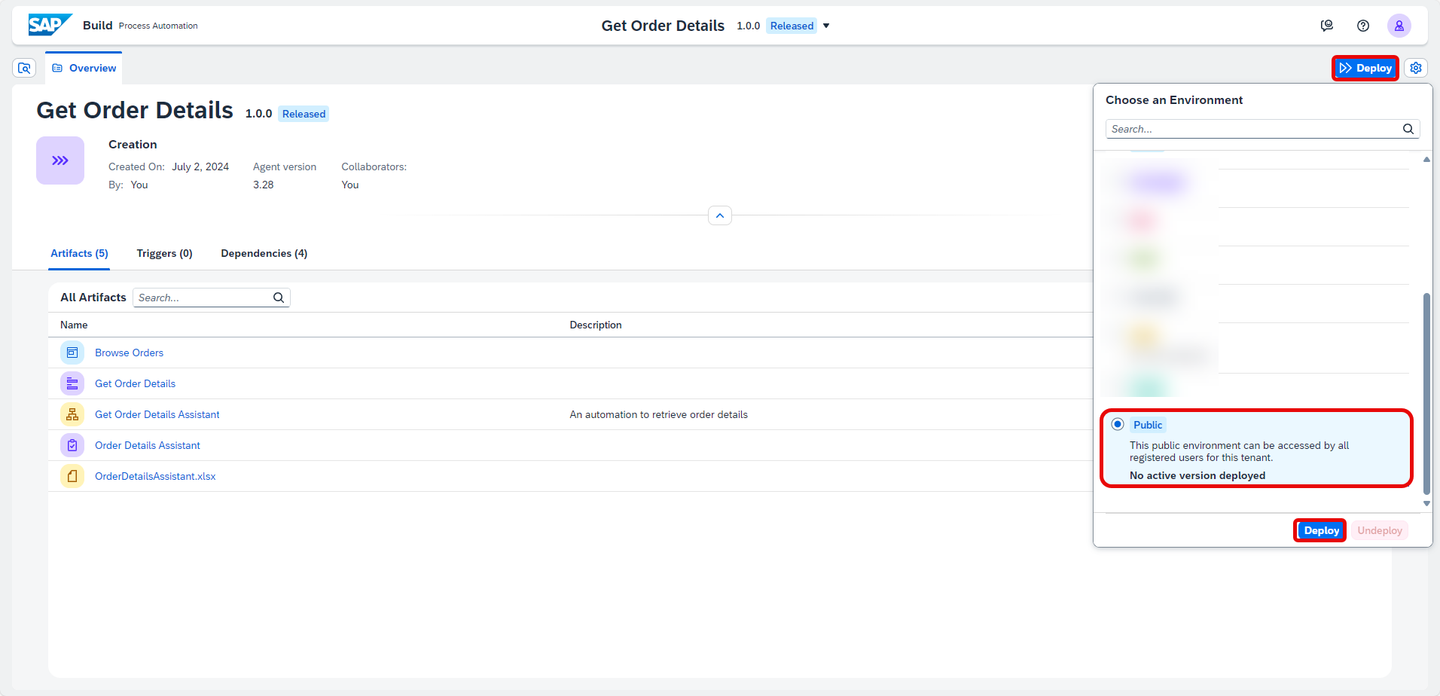Click the Order Details Assistant form icon
The image size is (1440, 696).
tap(72, 446)
